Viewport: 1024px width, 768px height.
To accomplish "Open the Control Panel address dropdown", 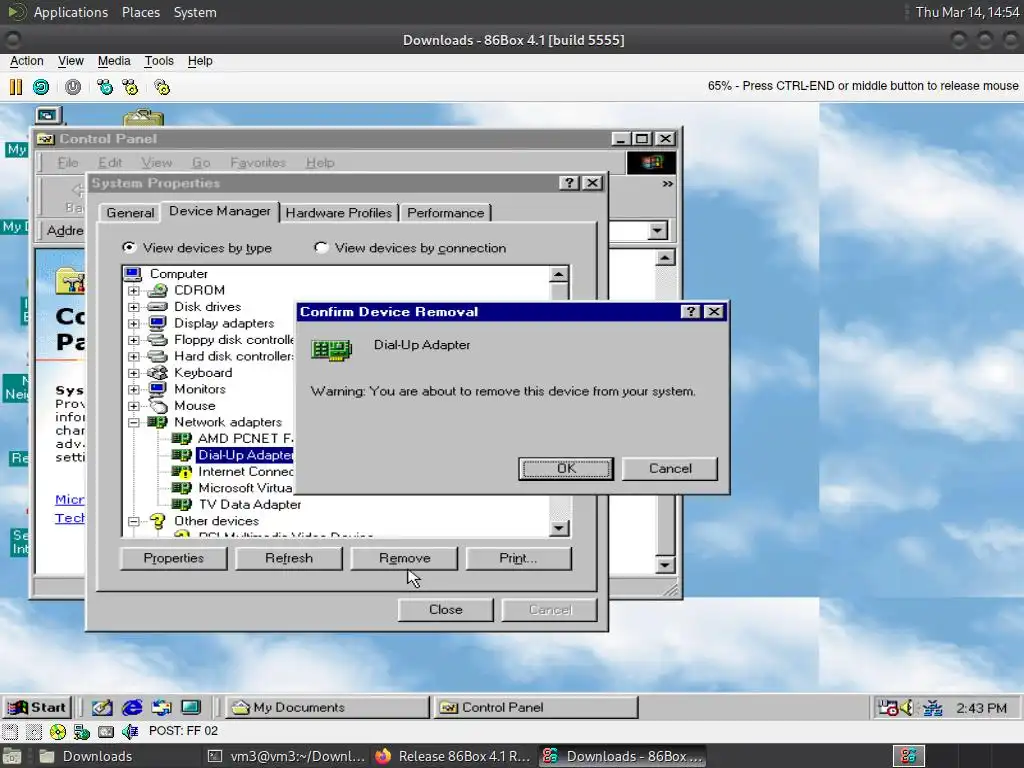I will click(x=657, y=231).
